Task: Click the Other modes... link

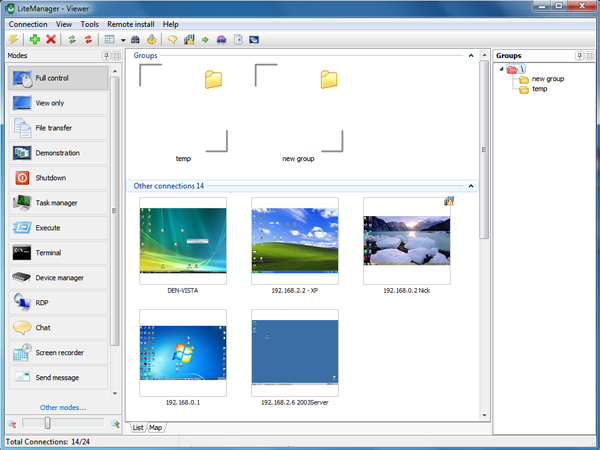Action: click(x=63, y=408)
